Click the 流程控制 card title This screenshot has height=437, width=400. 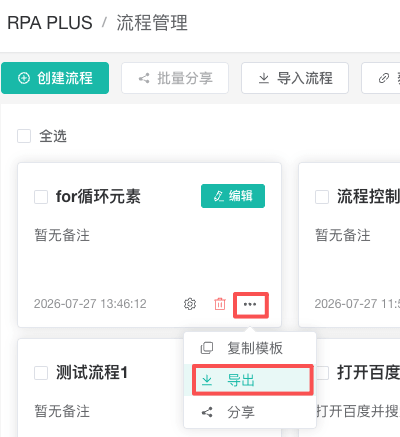(368, 196)
